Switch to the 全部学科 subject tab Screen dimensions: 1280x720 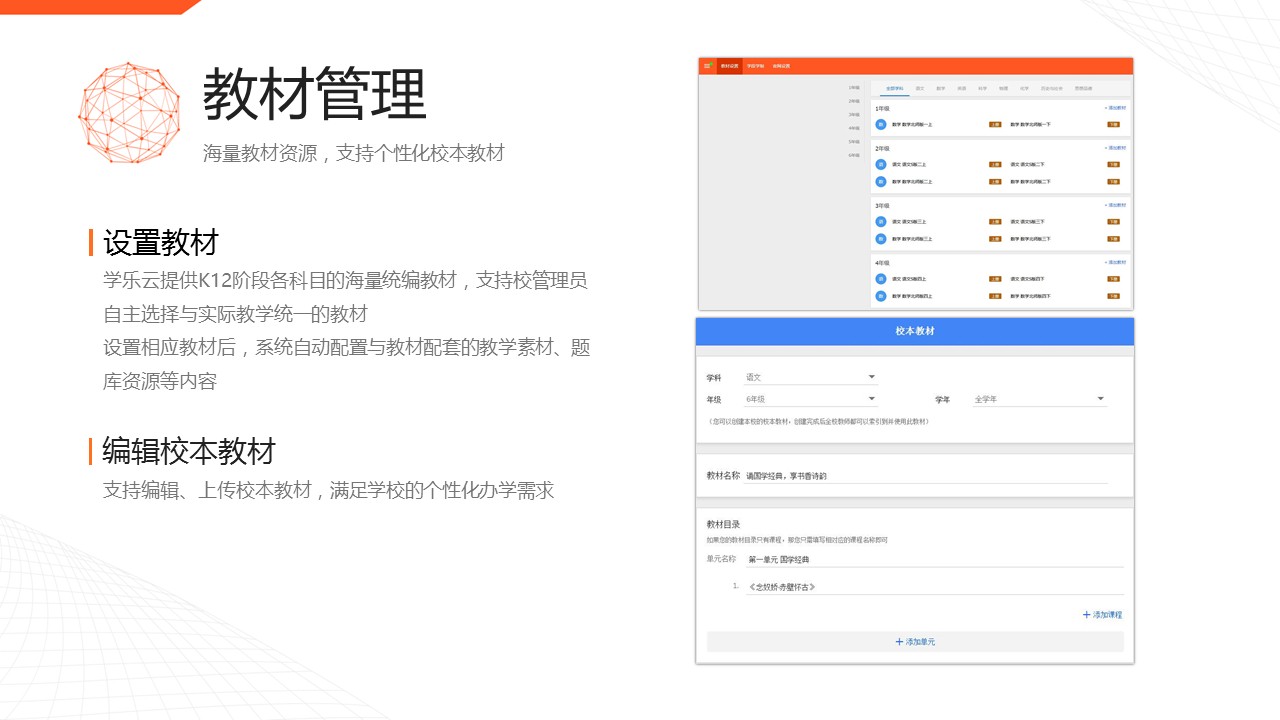click(x=895, y=88)
